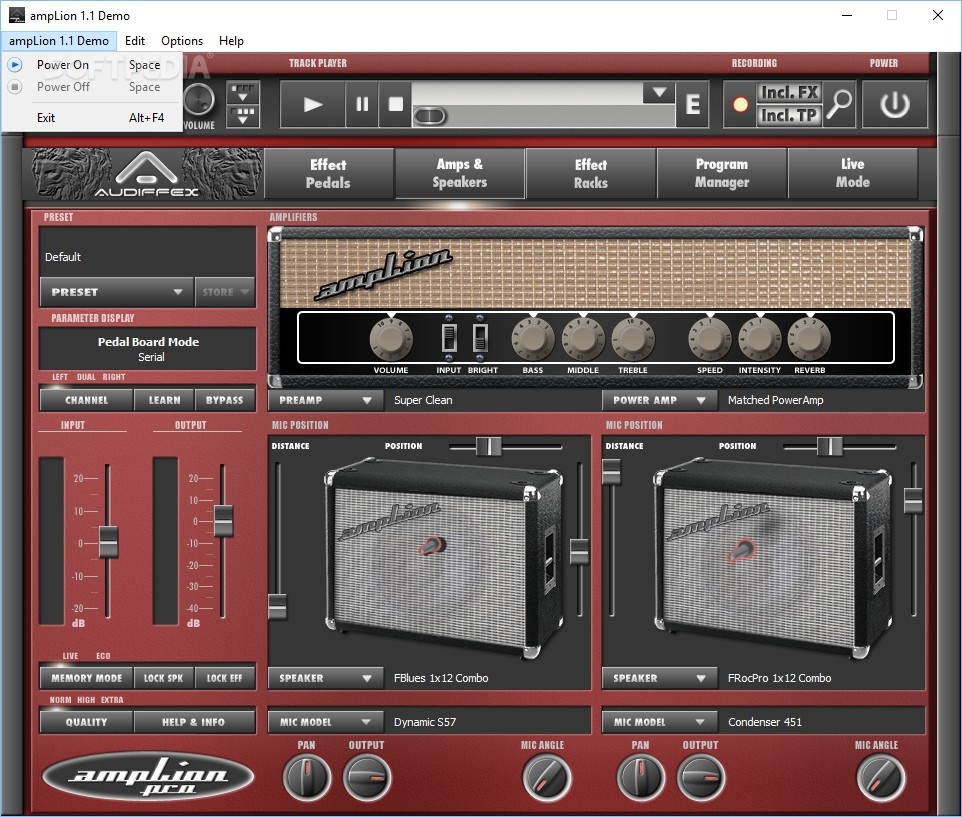This screenshot has width=962, height=817.
Task: Select Power On menu entry
Action: tap(92, 64)
